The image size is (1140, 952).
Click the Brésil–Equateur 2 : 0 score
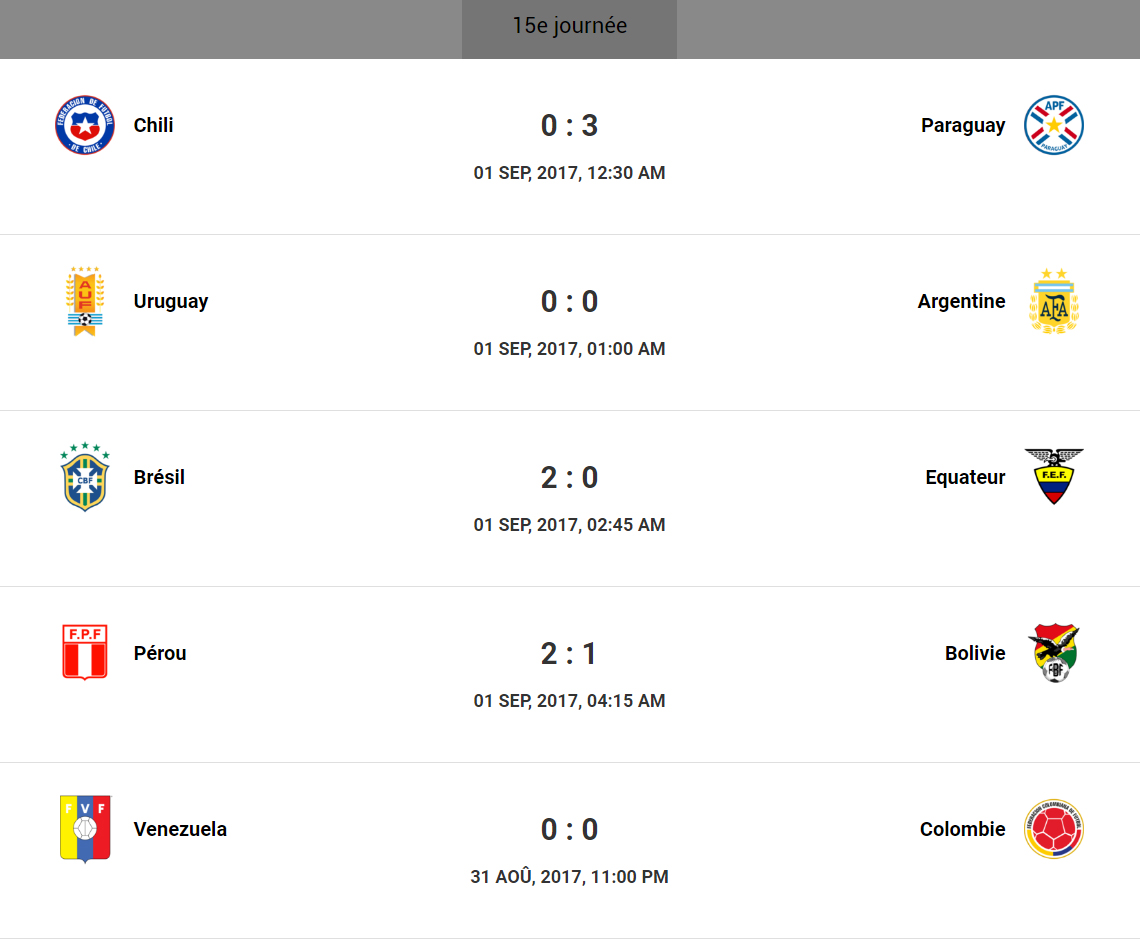click(569, 477)
